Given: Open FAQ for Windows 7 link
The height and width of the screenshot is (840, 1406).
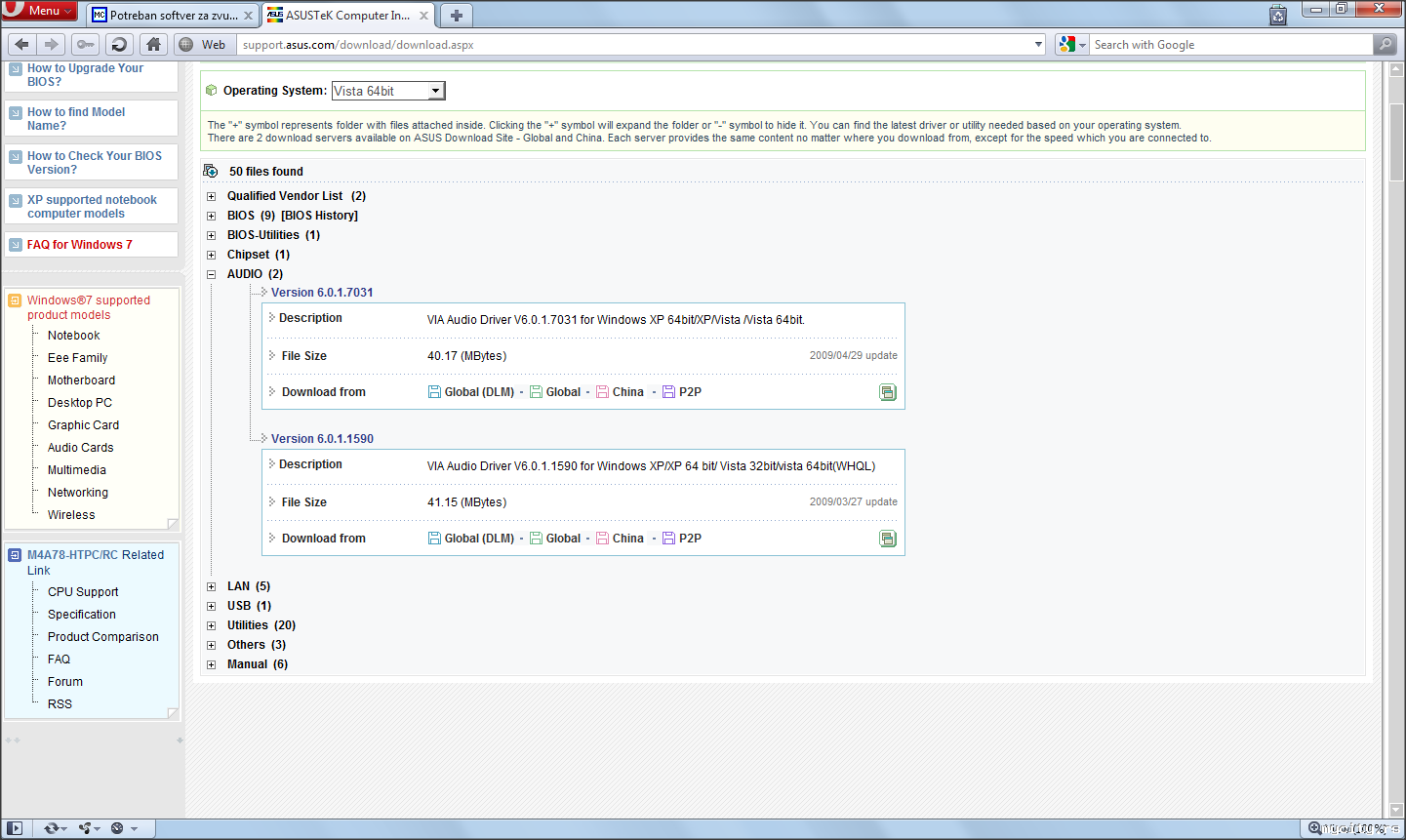Looking at the screenshot, I should (79, 245).
